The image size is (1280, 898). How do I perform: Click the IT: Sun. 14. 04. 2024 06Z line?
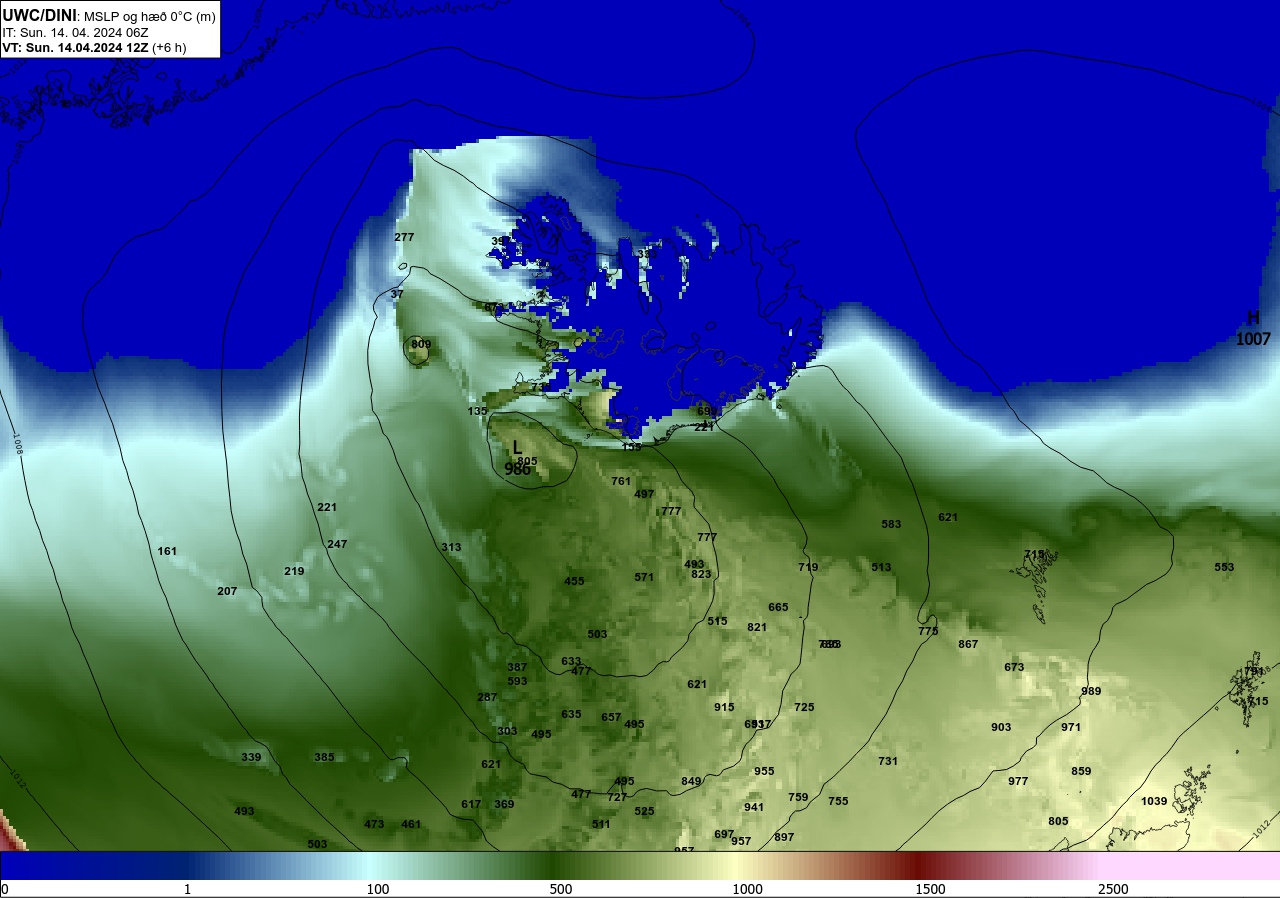75,32
